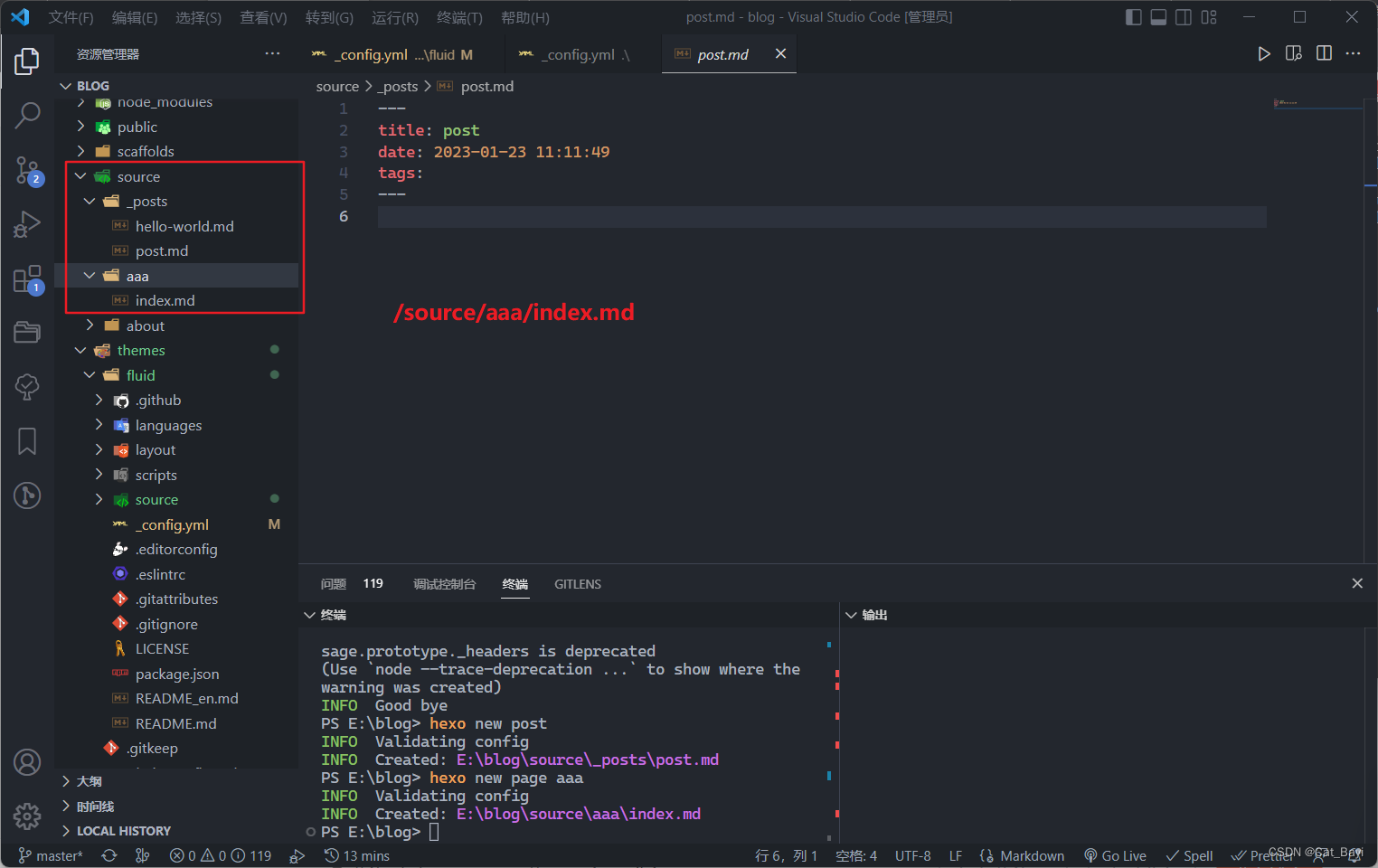Open the 编辑(E) menu
1378x868 pixels.
(x=135, y=17)
